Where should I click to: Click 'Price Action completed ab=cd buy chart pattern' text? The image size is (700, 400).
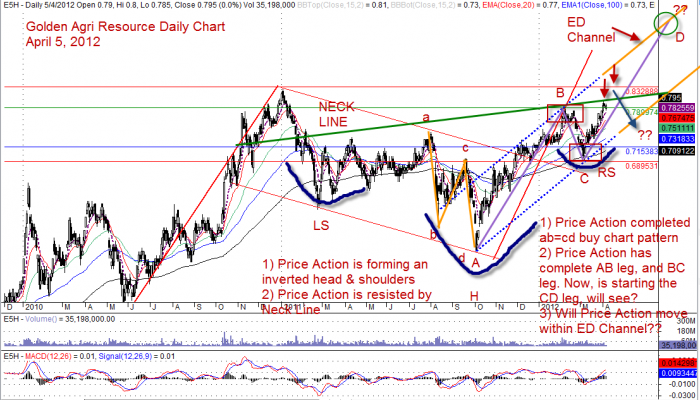pyautogui.click(x=615, y=230)
